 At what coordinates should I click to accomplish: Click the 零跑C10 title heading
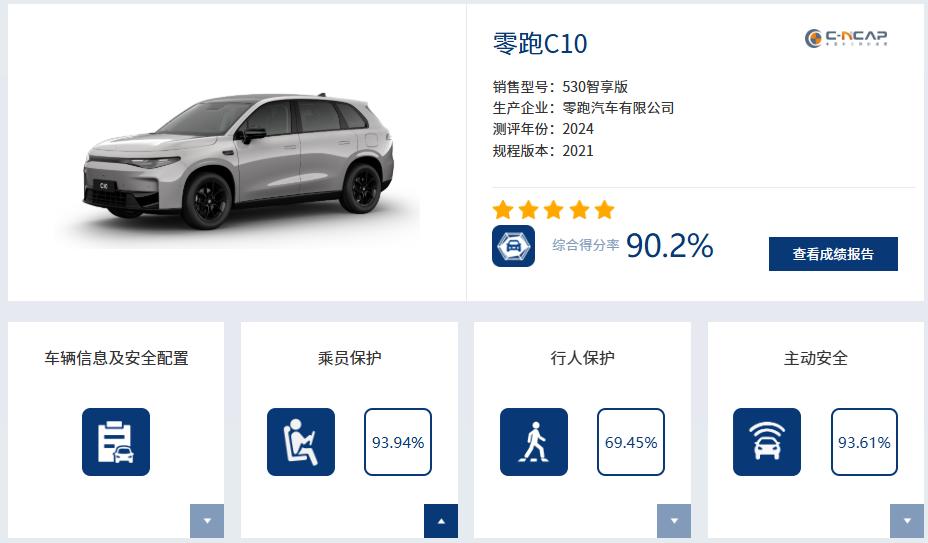pos(540,43)
